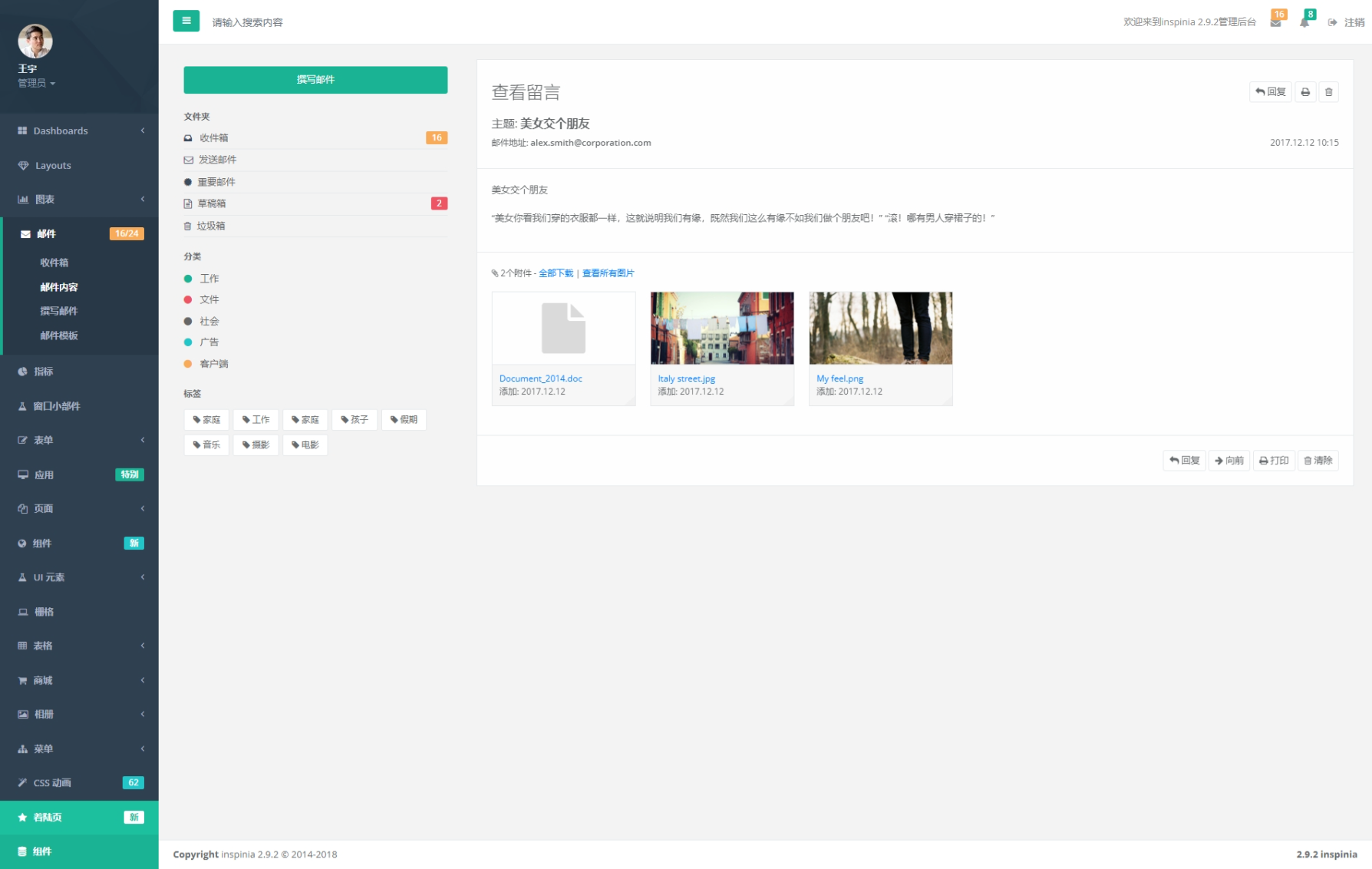This screenshot has width=1372, height=869.
Task: Print the message with the printer icon
Action: click(x=1304, y=91)
